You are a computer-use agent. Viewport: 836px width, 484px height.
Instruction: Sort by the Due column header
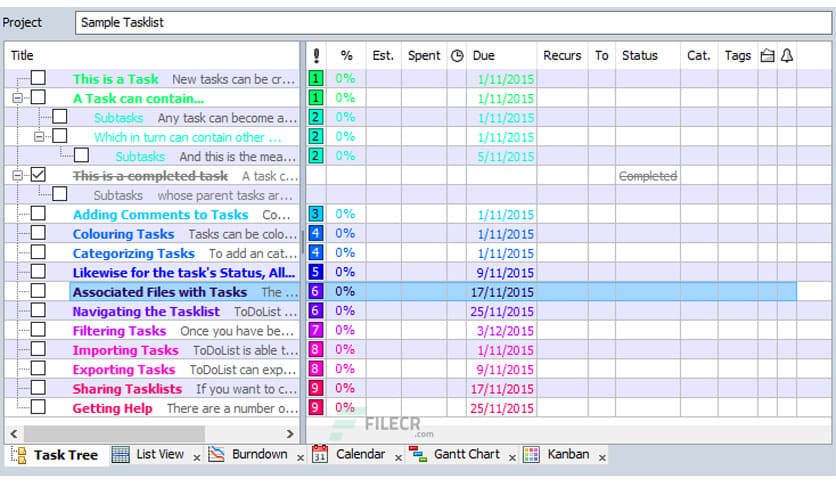tap(483, 56)
